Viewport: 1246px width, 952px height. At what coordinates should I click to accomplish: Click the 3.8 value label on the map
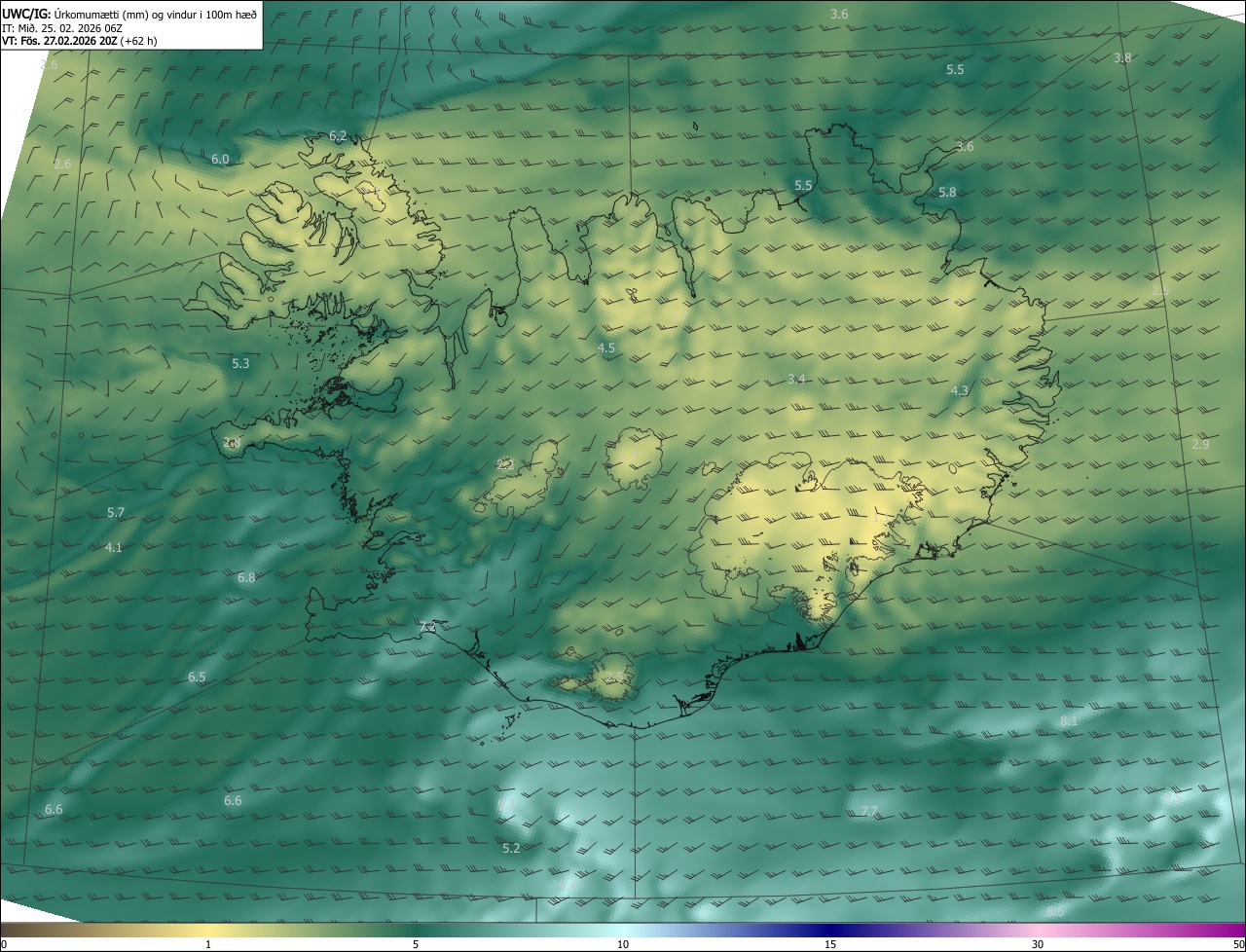[1122, 58]
